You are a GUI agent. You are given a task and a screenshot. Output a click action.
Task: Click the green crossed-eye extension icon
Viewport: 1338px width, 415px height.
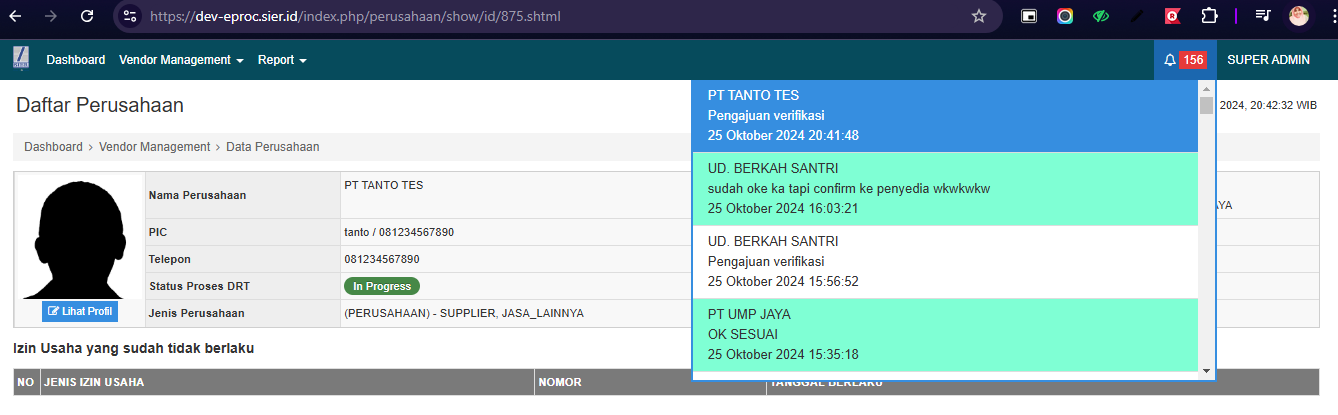tap(1101, 16)
